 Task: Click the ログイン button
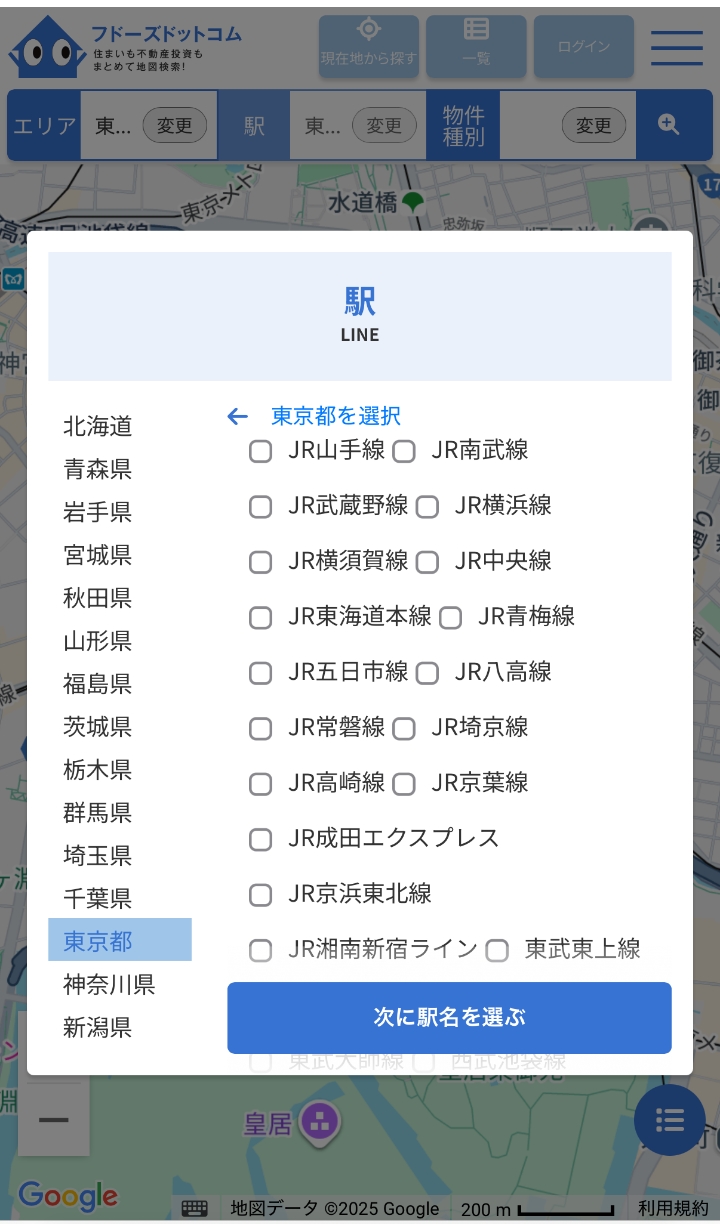(x=584, y=46)
